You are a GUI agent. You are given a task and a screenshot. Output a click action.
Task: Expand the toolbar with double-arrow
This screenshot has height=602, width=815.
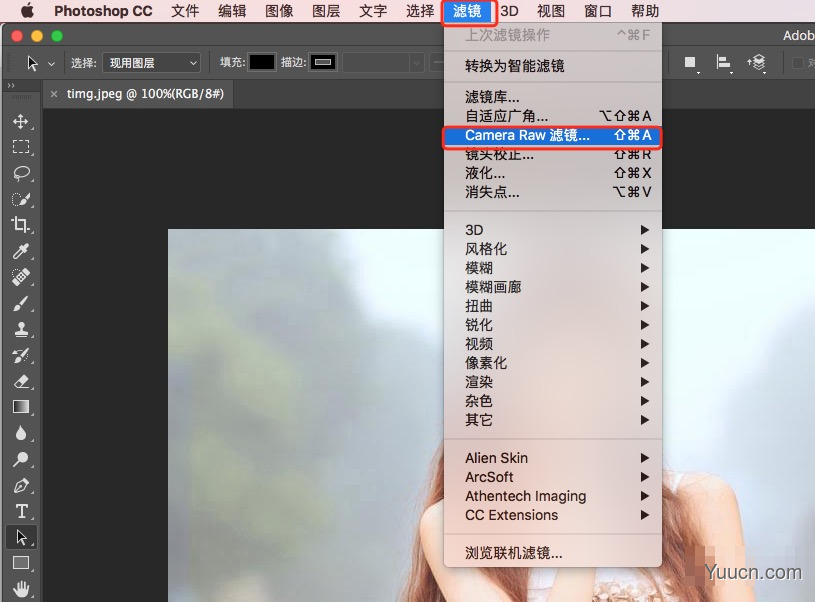tap(11, 85)
